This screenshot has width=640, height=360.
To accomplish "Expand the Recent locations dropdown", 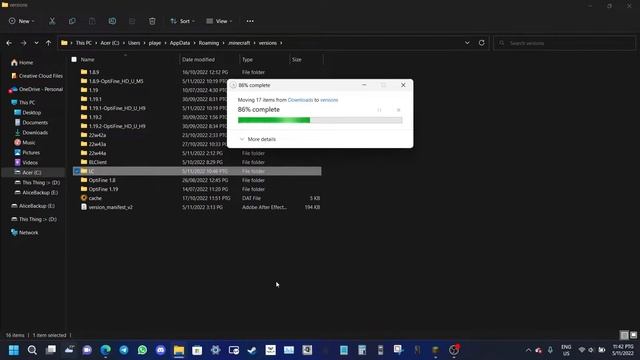I will coord(36,43).
